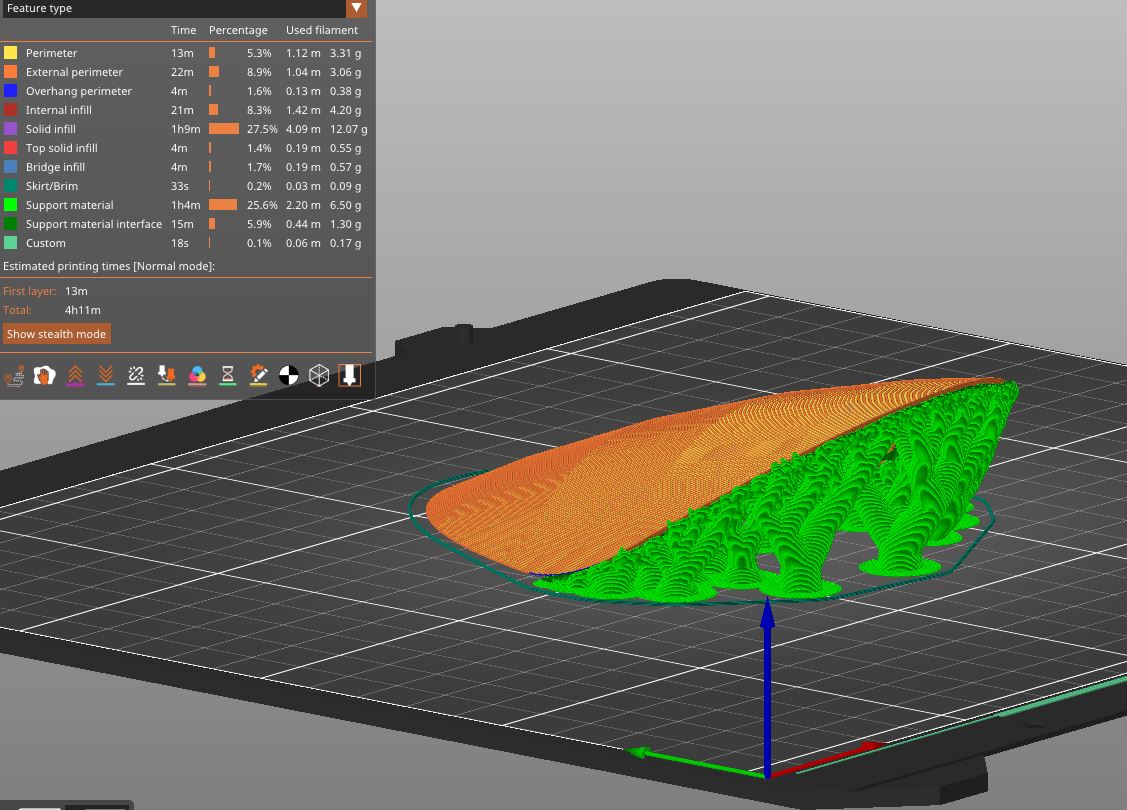
Task: Show deretractions with downward arrows icon
Action: pos(105,375)
